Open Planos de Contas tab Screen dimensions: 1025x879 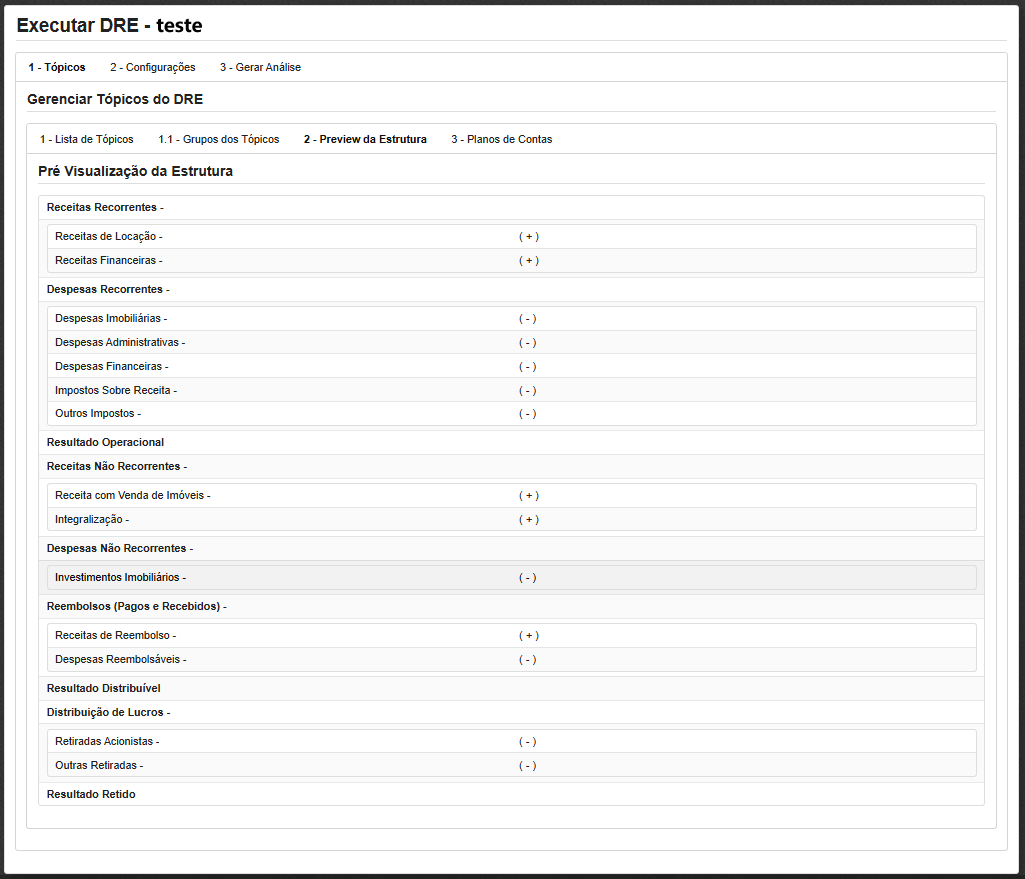click(501, 139)
